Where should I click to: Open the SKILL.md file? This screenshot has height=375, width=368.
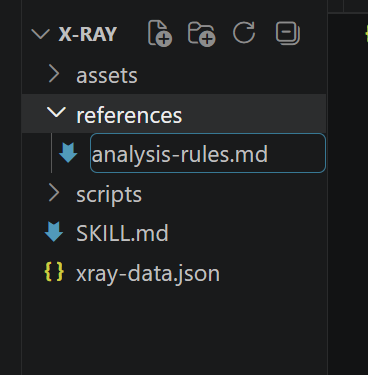click(x=122, y=233)
